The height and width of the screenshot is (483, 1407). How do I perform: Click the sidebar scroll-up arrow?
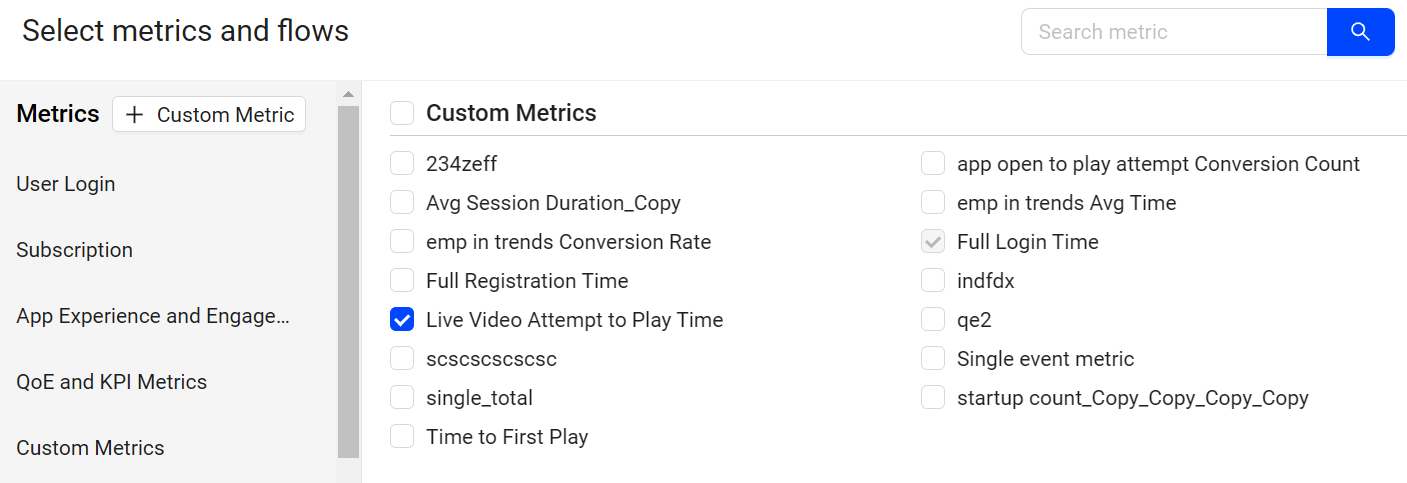pos(348,94)
